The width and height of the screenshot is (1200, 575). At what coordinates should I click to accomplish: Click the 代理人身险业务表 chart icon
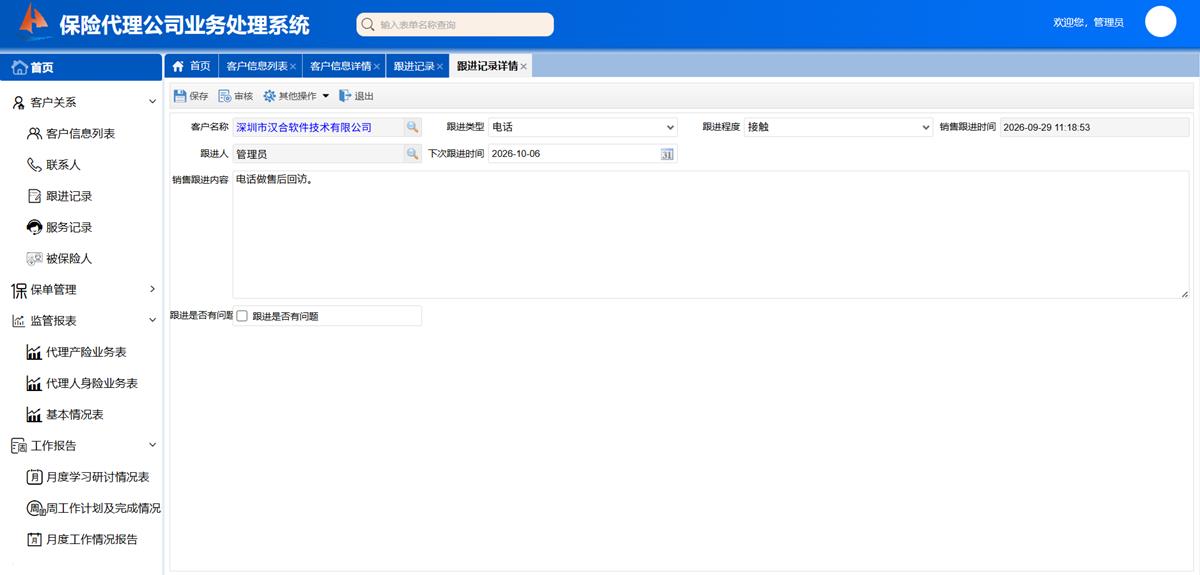pyautogui.click(x=35, y=383)
